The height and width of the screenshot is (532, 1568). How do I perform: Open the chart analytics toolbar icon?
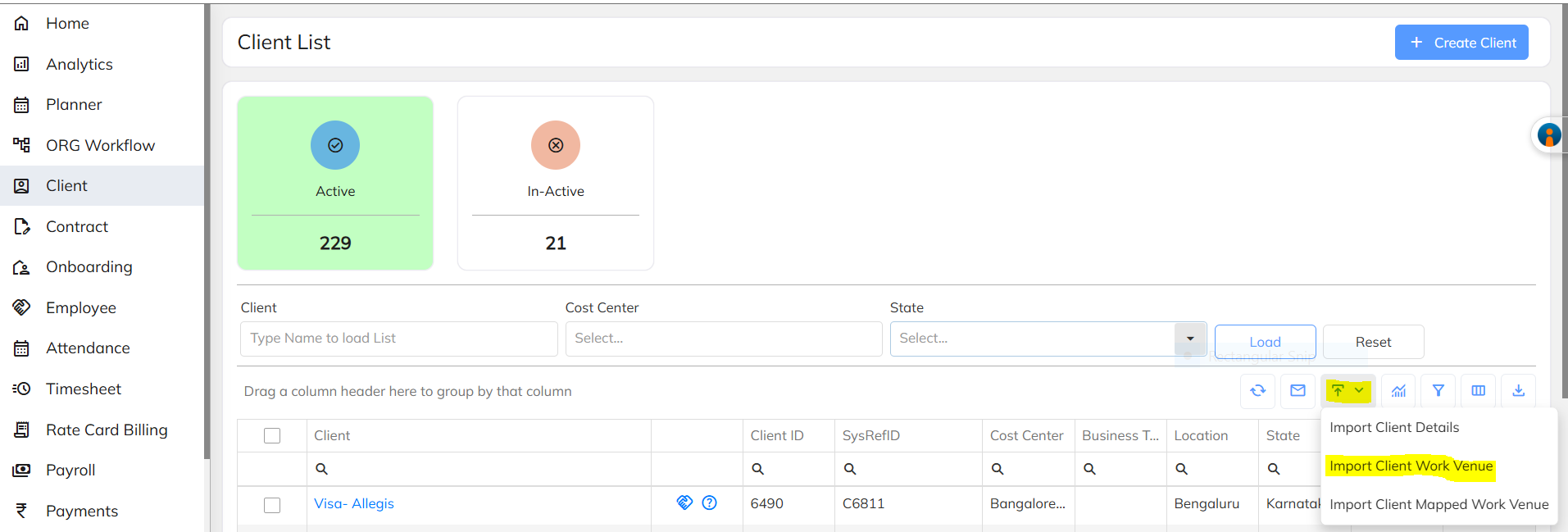point(1398,391)
